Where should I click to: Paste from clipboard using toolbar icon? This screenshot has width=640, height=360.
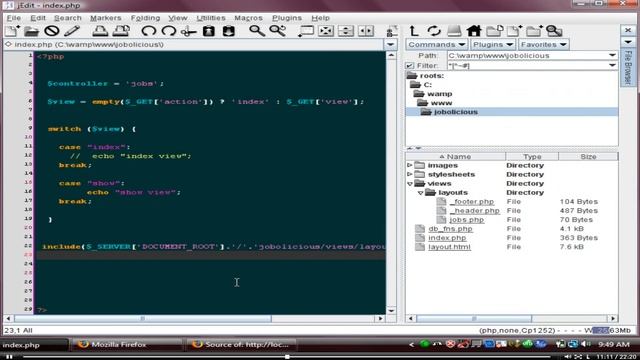tap(229, 31)
